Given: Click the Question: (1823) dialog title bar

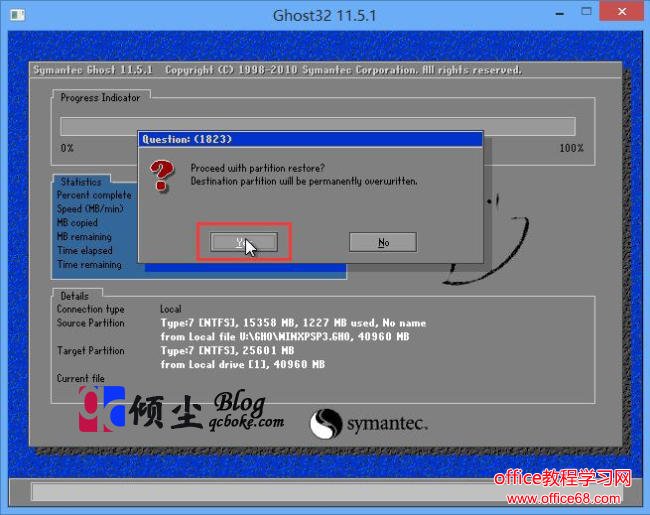Looking at the screenshot, I should [310, 139].
